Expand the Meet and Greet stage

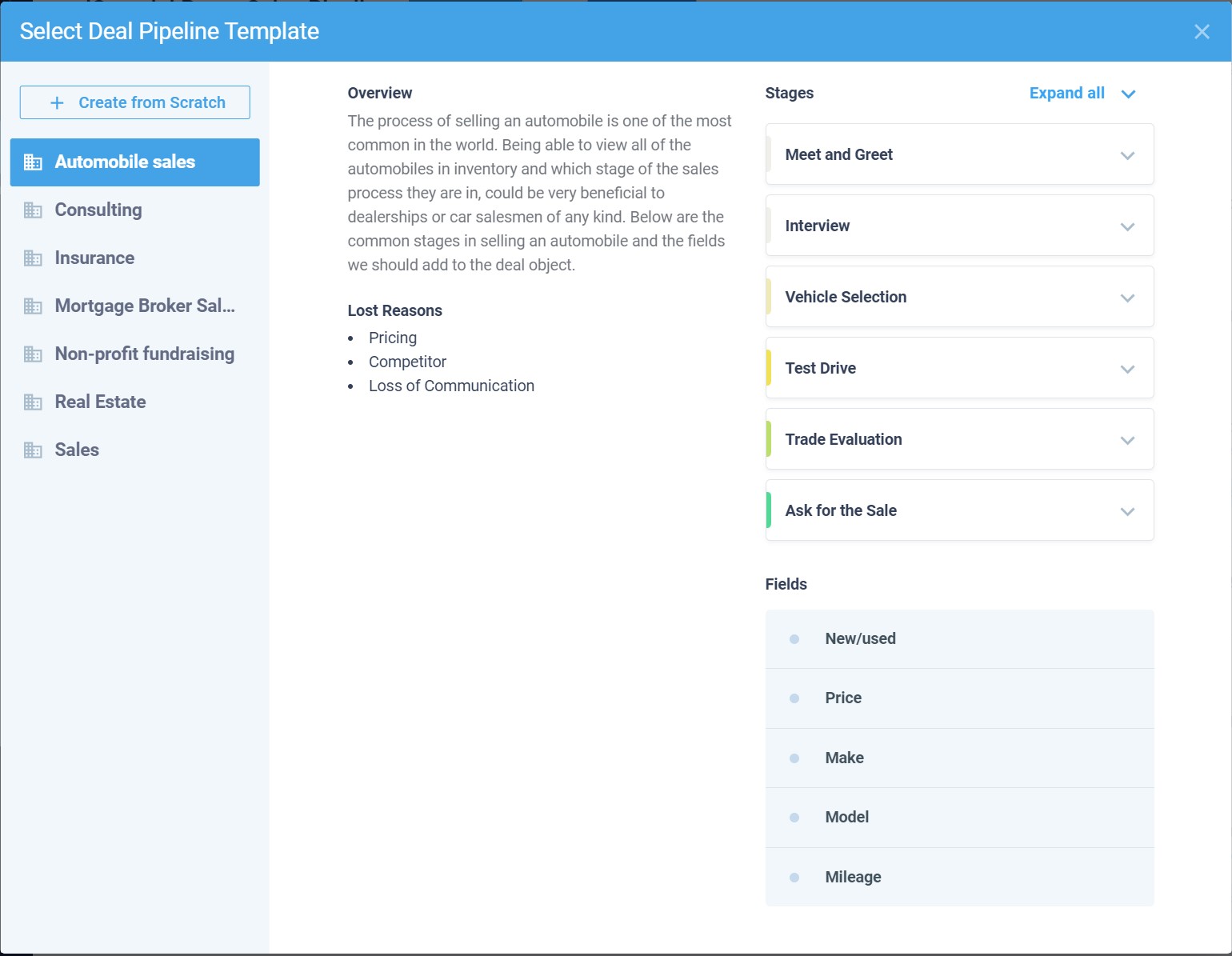point(1127,155)
